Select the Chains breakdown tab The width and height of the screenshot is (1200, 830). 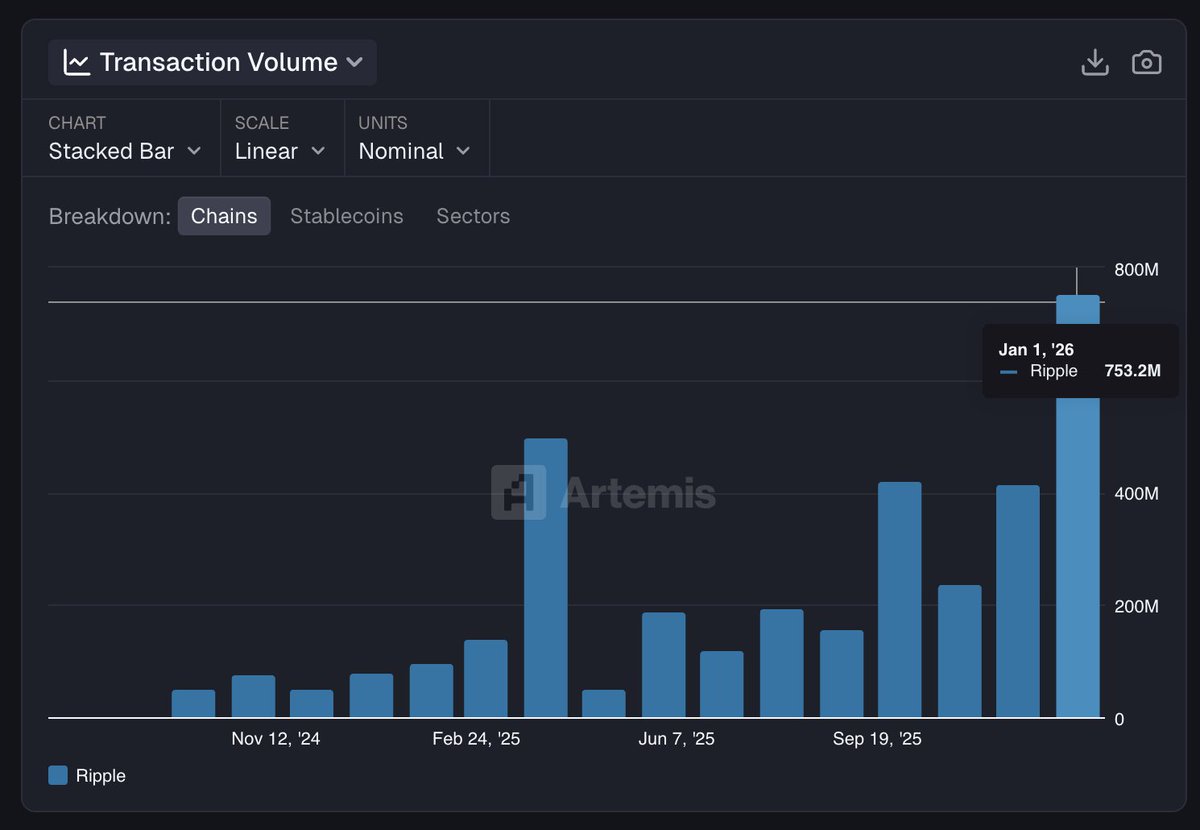pyautogui.click(x=224, y=216)
